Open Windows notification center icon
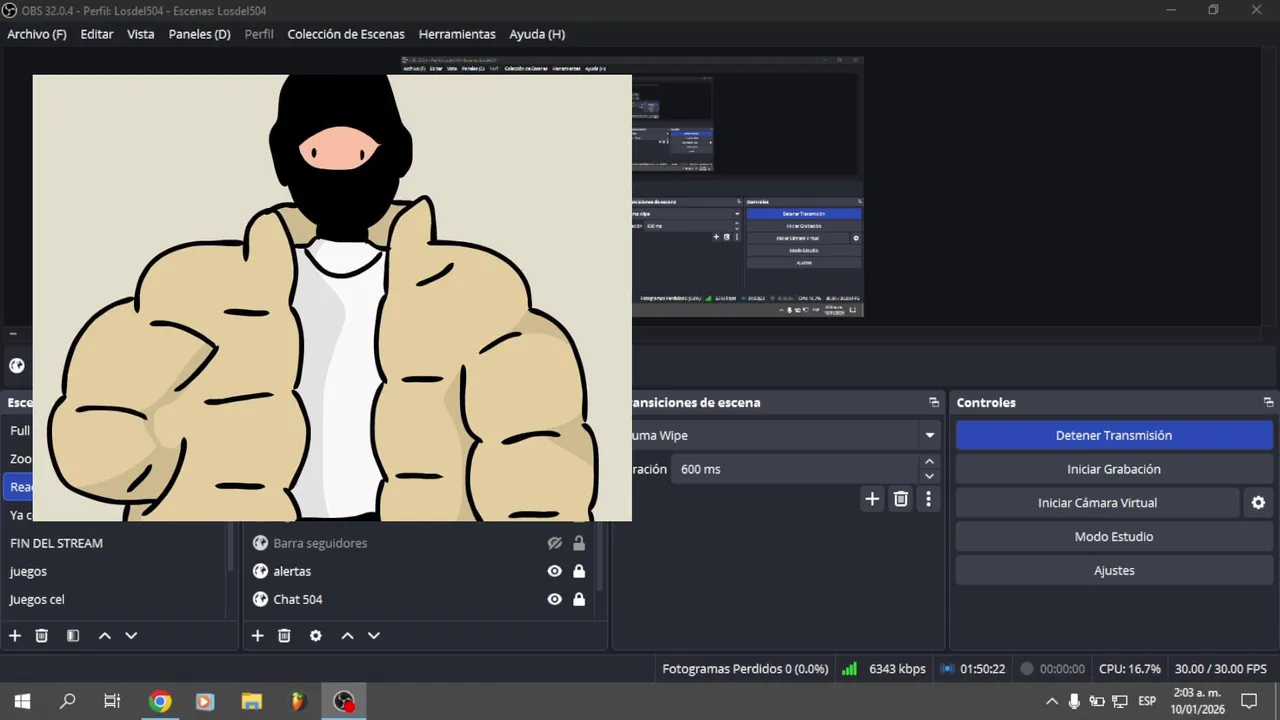The image size is (1280, 720). [1249, 701]
